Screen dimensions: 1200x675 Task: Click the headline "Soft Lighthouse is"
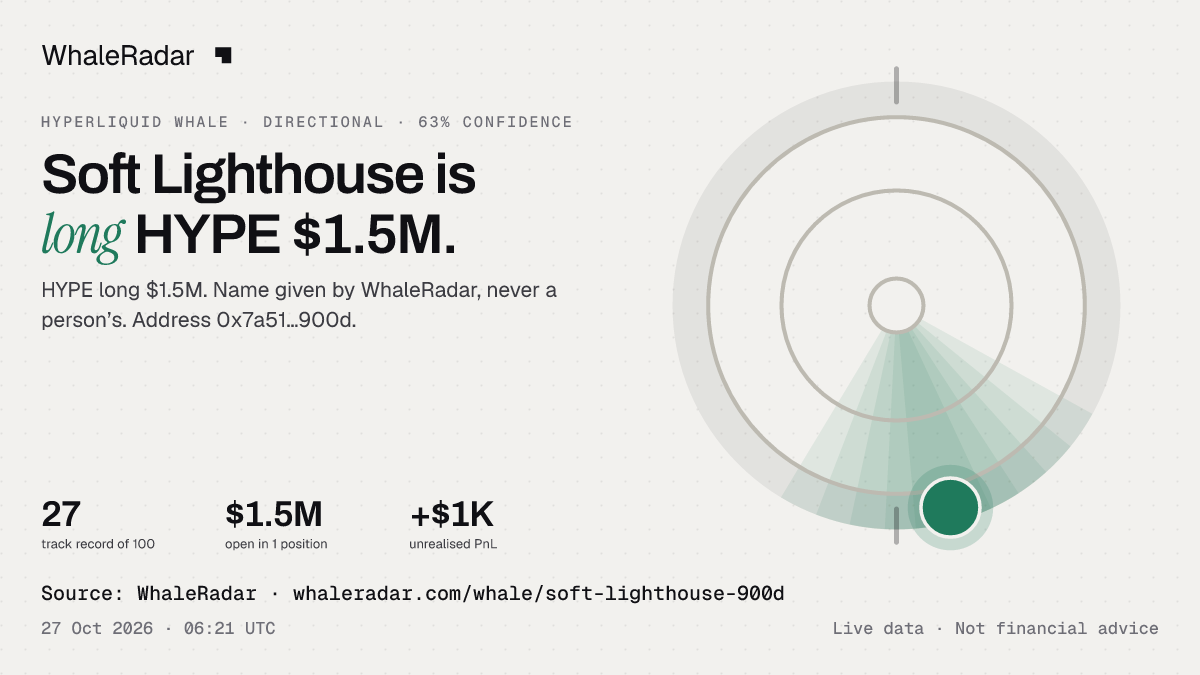tap(258, 175)
